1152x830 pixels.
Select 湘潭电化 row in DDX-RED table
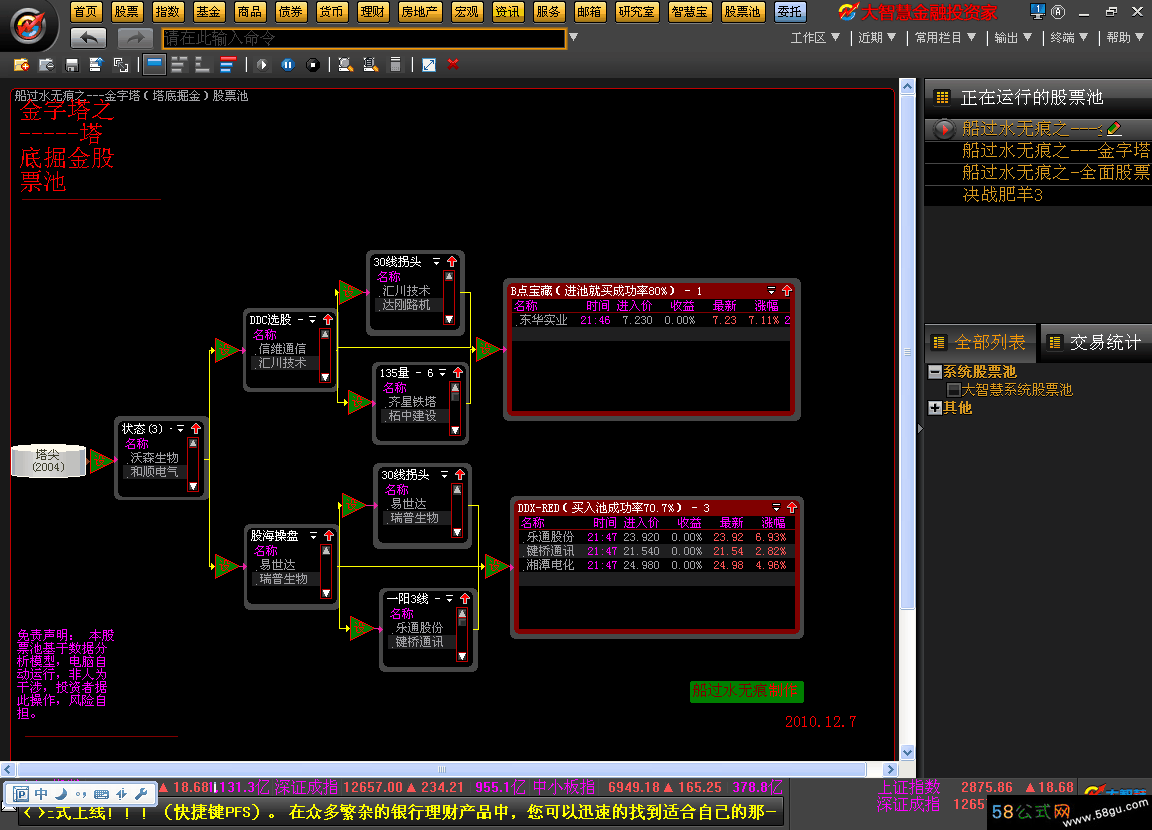coord(656,566)
